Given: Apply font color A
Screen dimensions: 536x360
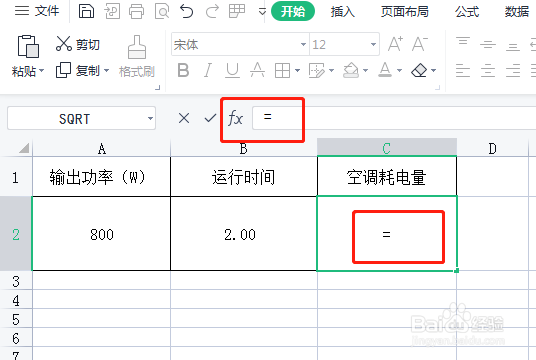Looking at the screenshot, I should tap(385, 70).
